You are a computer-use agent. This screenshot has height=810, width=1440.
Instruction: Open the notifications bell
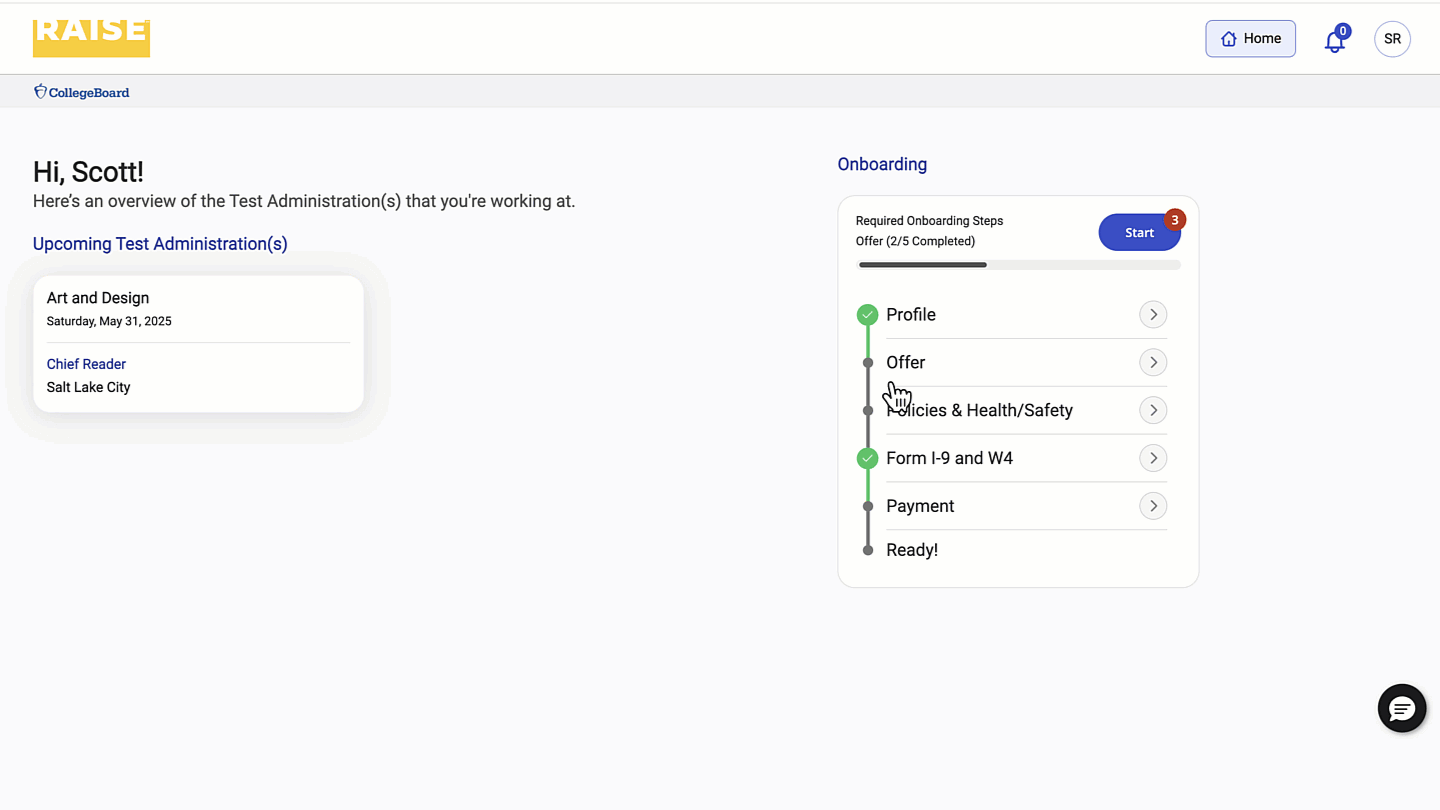coord(1334,41)
